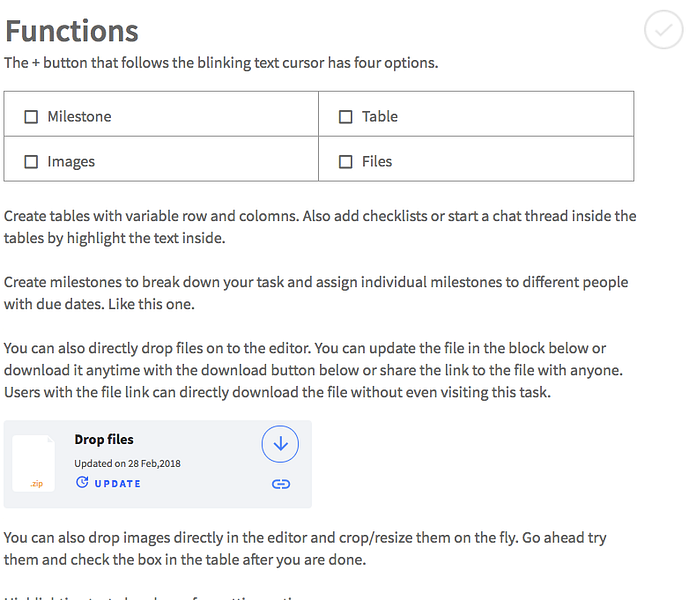Tick the Table checkbox
Screen dimensions: 689x600
pyautogui.click(x=345, y=117)
